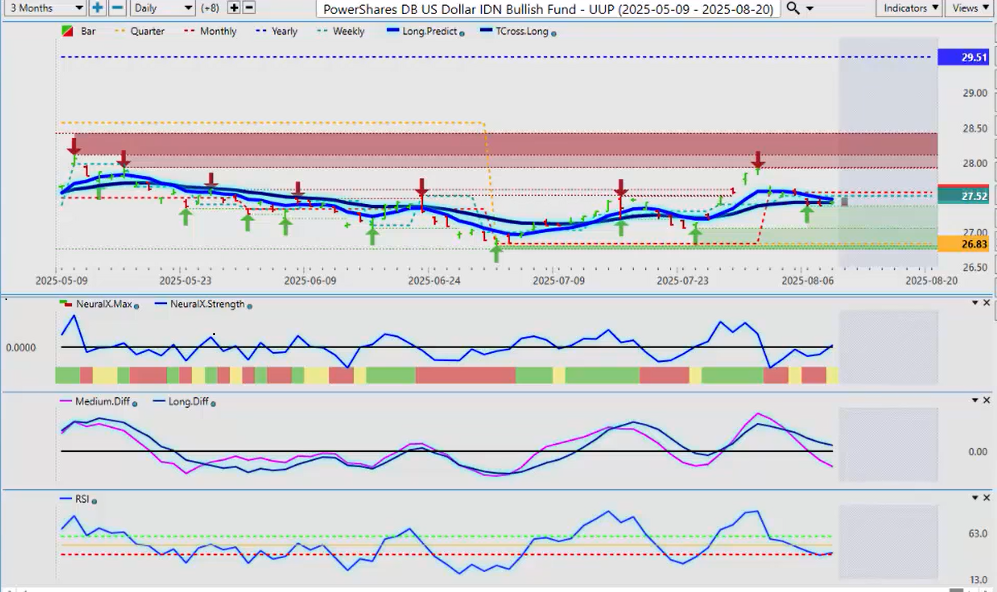This screenshot has width=997, height=592.
Task: Click the black plus forecast-days button
Action: pyautogui.click(x=234, y=8)
